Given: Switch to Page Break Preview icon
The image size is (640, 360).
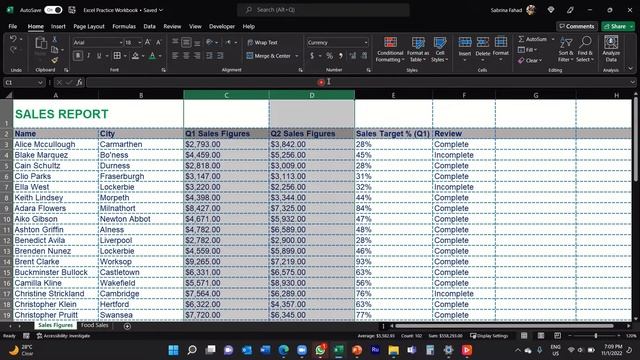Looking at the screenshot, I should point(558,336).
